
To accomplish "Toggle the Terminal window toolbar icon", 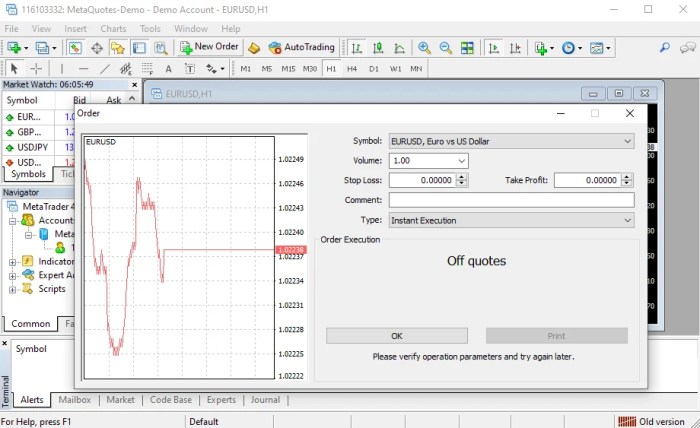I will point(139,48).
